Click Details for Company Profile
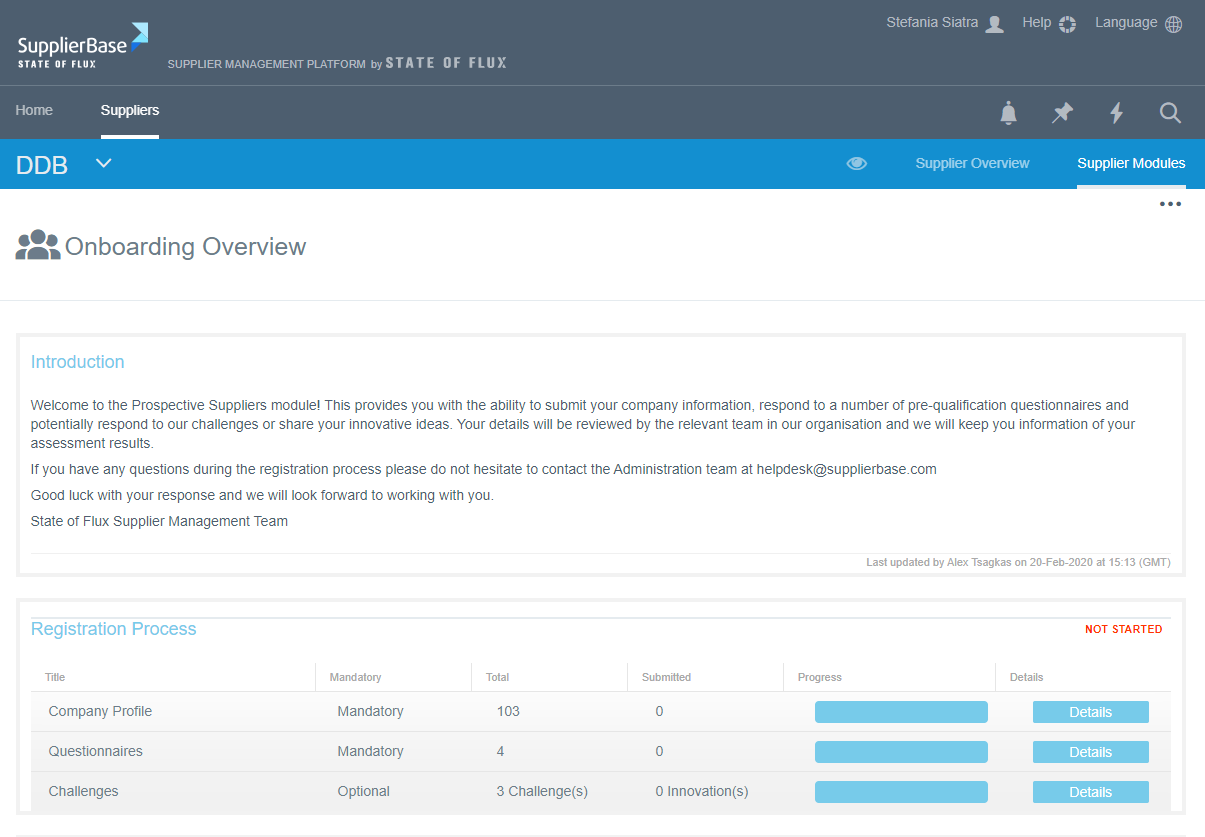1205x837 pixels. tap(1090, 711)
